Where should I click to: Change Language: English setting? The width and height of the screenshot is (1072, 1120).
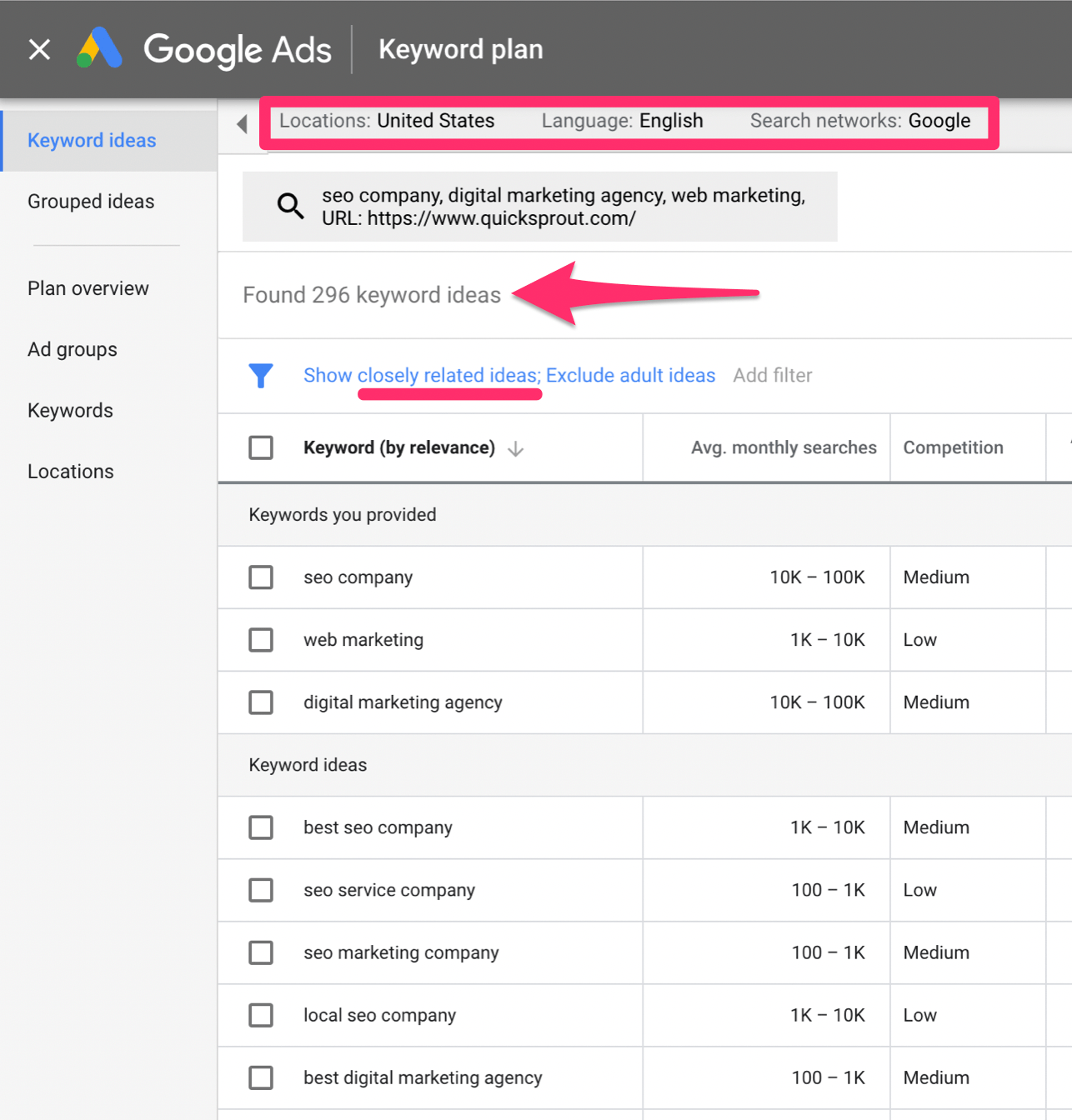tap(622, 121)
